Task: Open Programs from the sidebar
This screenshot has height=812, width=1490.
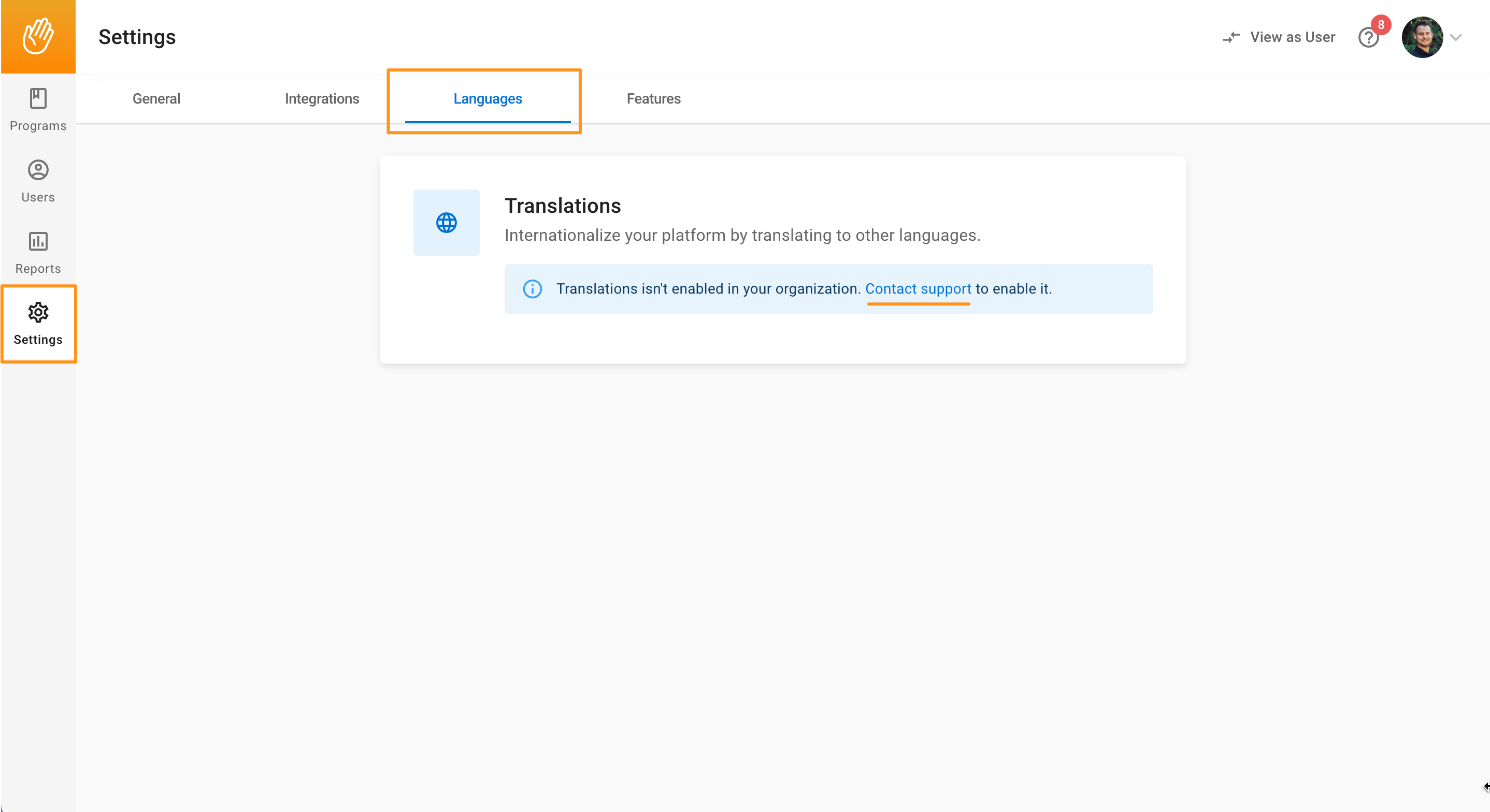Action: (x=38, y=109)
